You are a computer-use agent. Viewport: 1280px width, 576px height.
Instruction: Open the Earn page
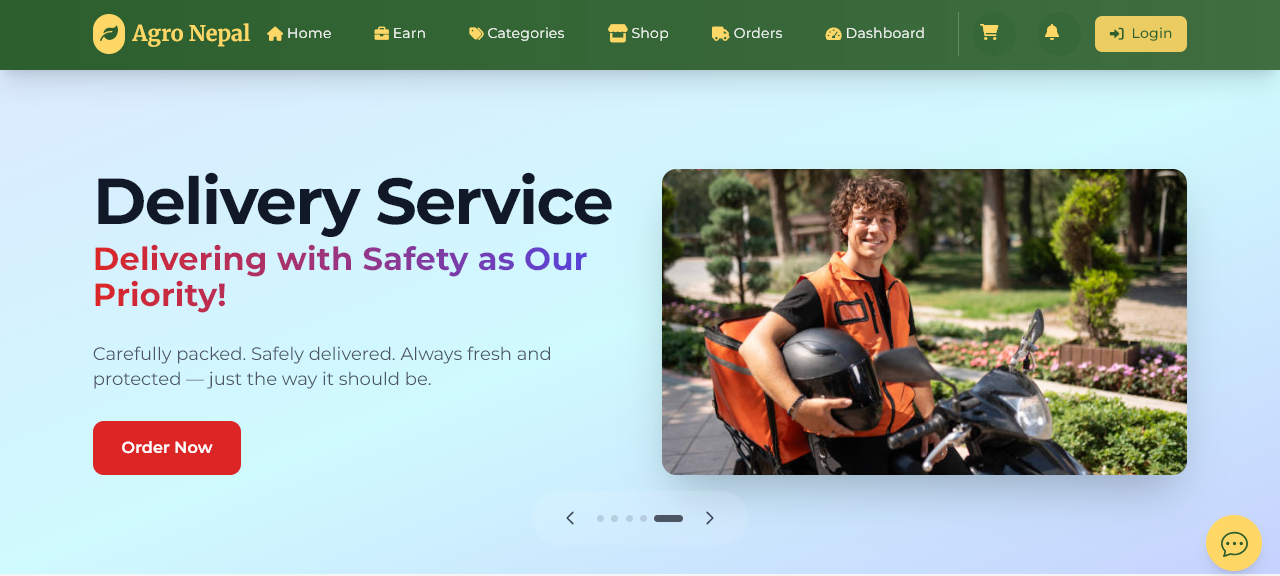pyautogui.click(x=400, y=33)
